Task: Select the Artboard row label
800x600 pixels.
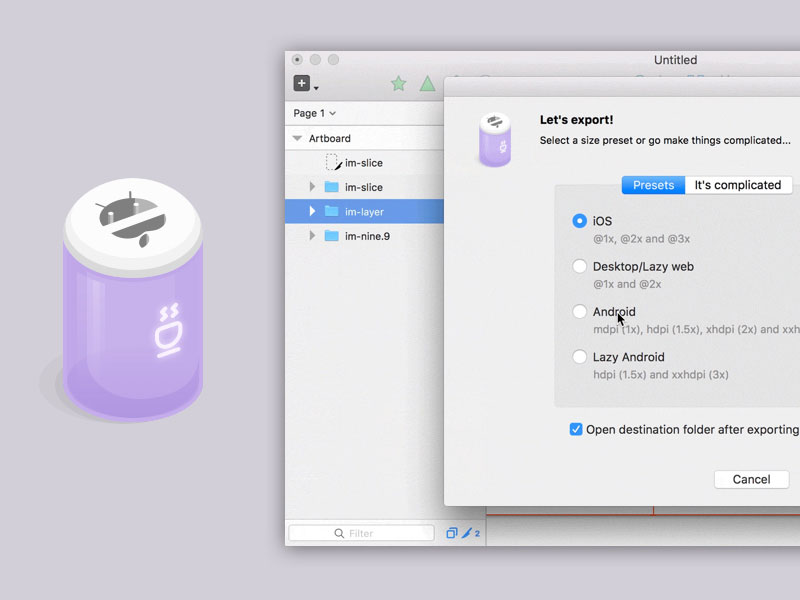Action: click(x=330, y=138)
